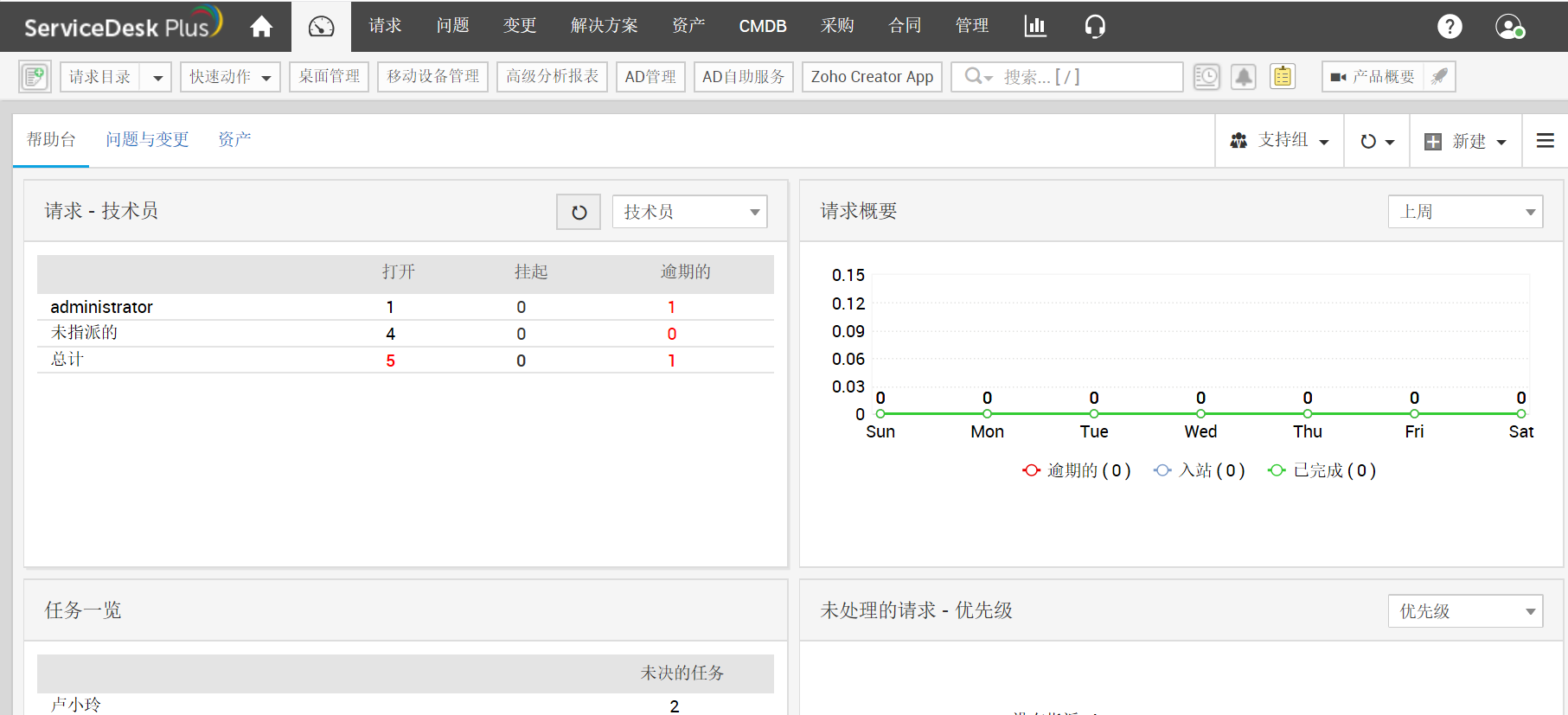Open the headset support icon
The image size is (1568, 715).
tap(1095, 27)
